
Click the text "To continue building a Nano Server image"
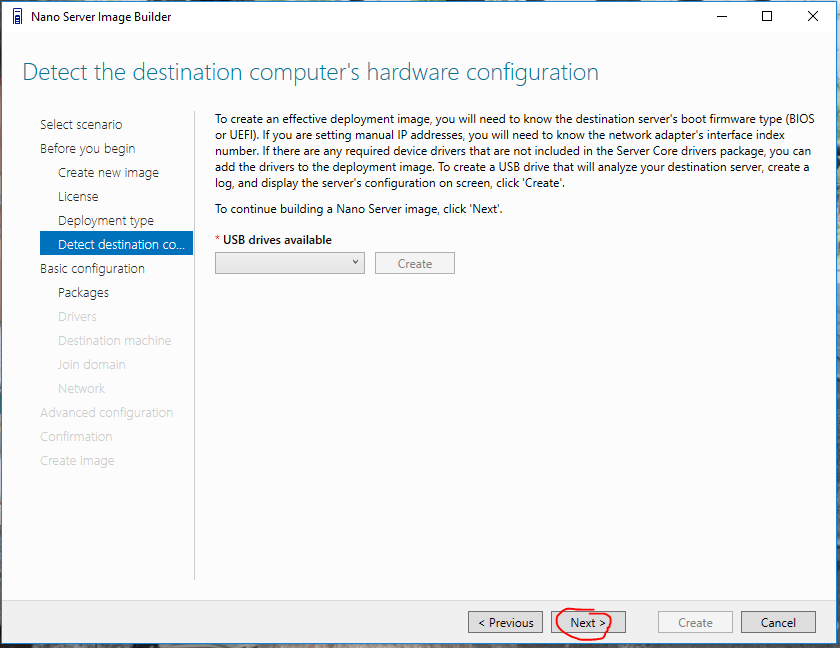pyautogui.click(x=326, y=209)
